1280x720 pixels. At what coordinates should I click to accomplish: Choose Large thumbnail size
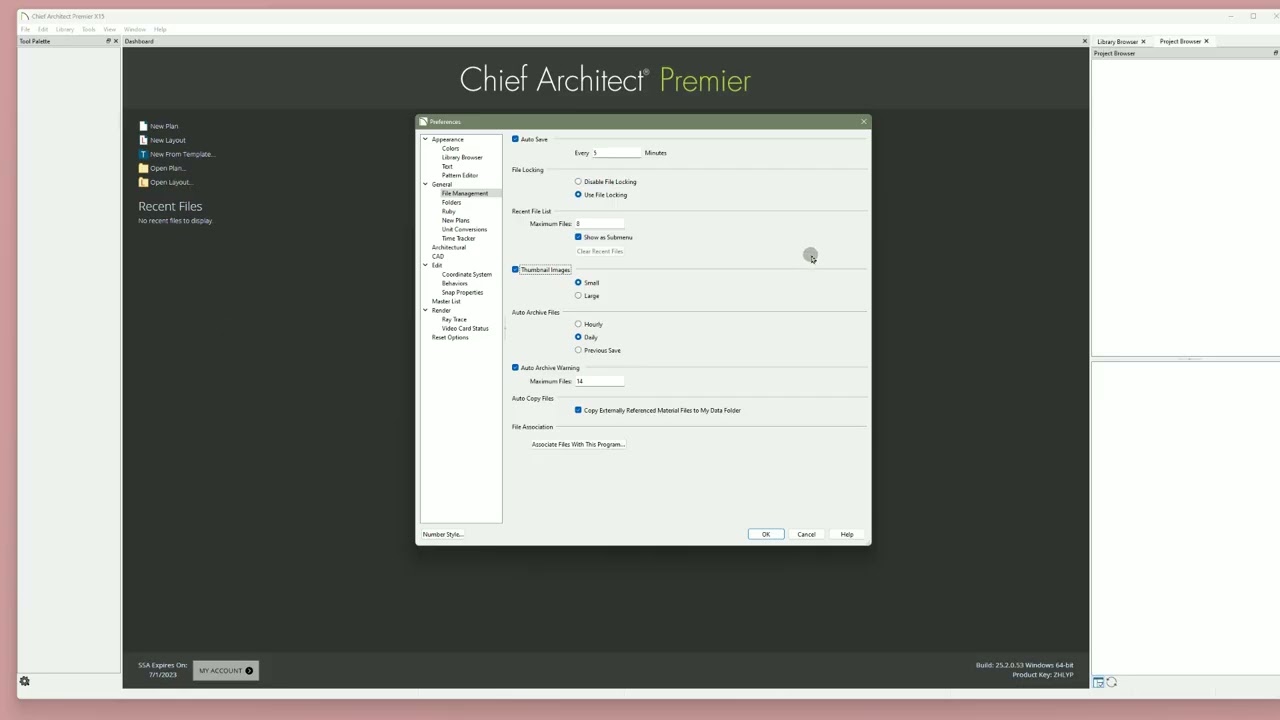pos(578,296)
